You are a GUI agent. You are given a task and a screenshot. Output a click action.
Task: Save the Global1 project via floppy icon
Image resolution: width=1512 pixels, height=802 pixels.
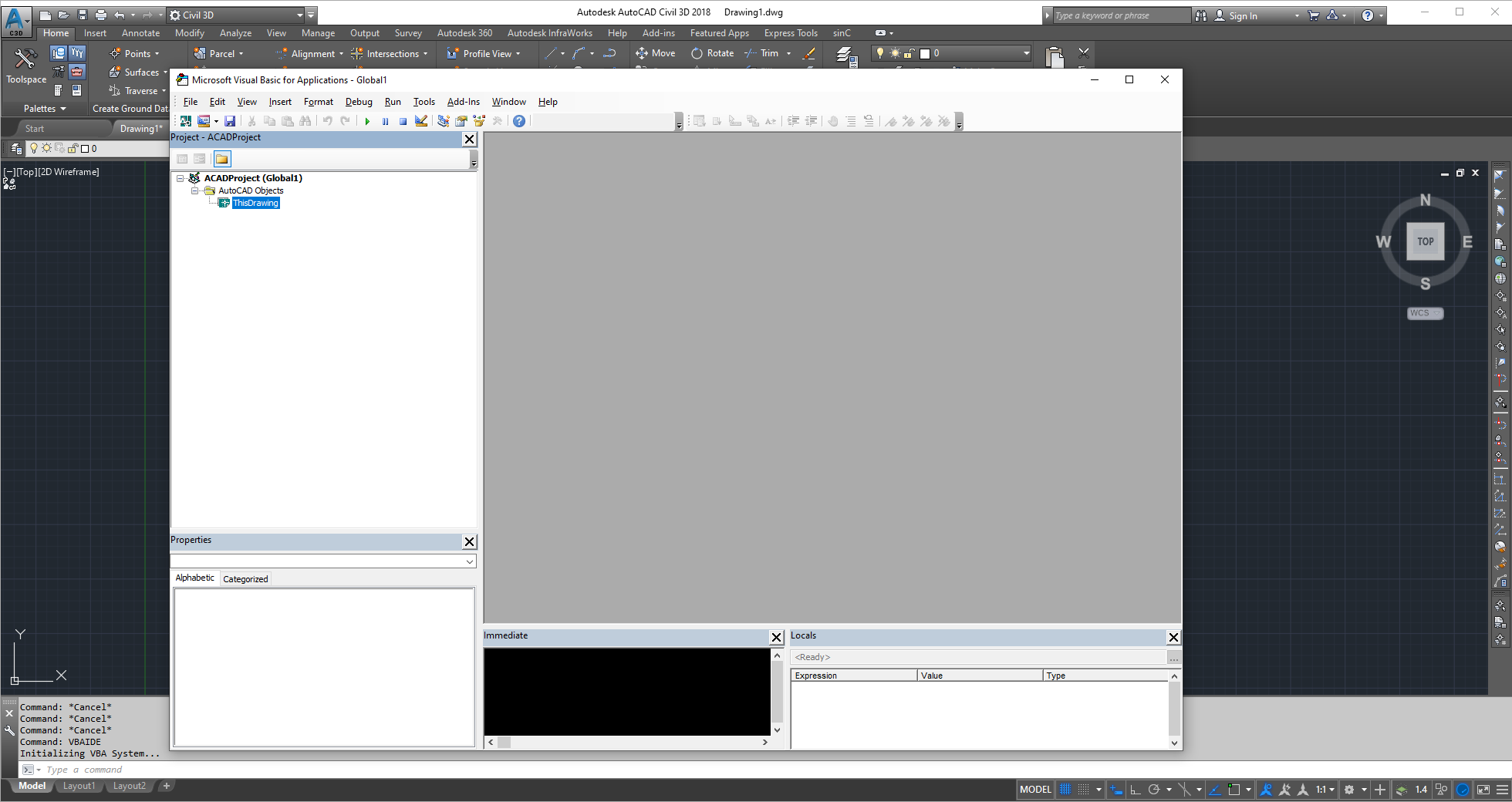click(230, 121)
